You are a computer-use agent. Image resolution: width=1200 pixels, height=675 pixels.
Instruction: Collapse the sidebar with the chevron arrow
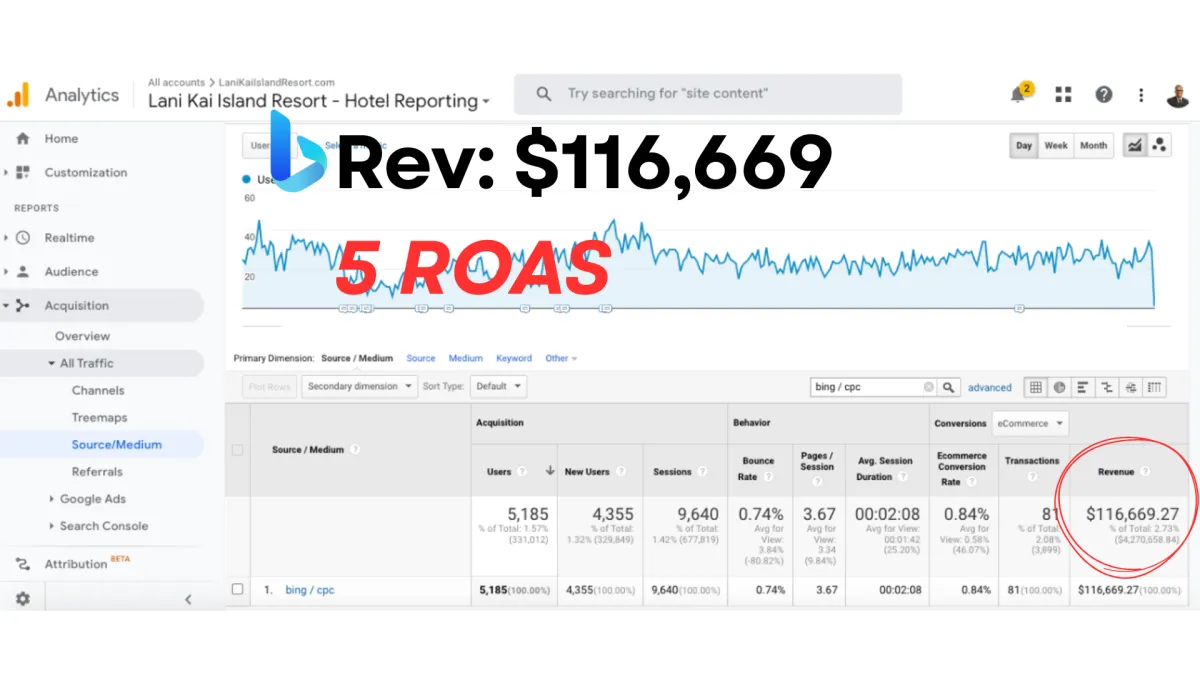189,600
